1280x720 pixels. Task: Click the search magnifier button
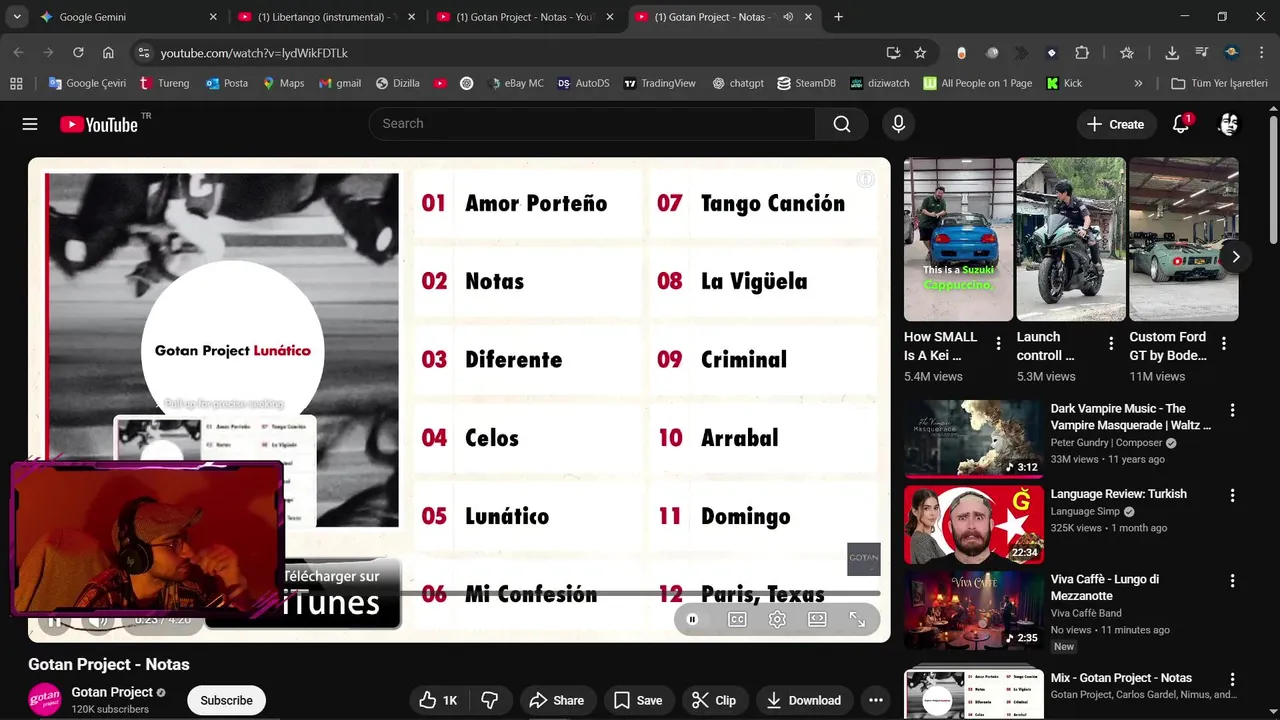[842, 124]
